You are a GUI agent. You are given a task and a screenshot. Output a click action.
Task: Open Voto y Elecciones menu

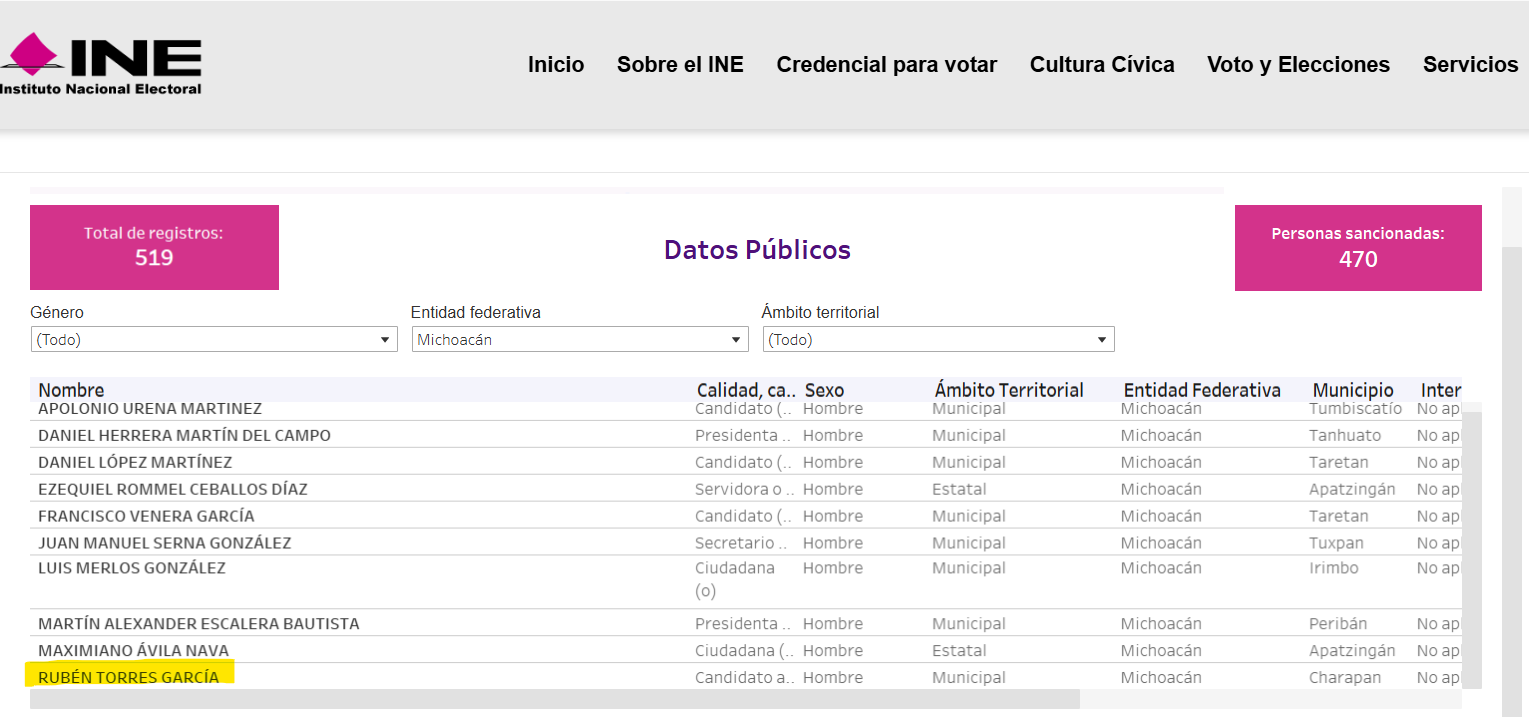click(x=1298, y=65)
